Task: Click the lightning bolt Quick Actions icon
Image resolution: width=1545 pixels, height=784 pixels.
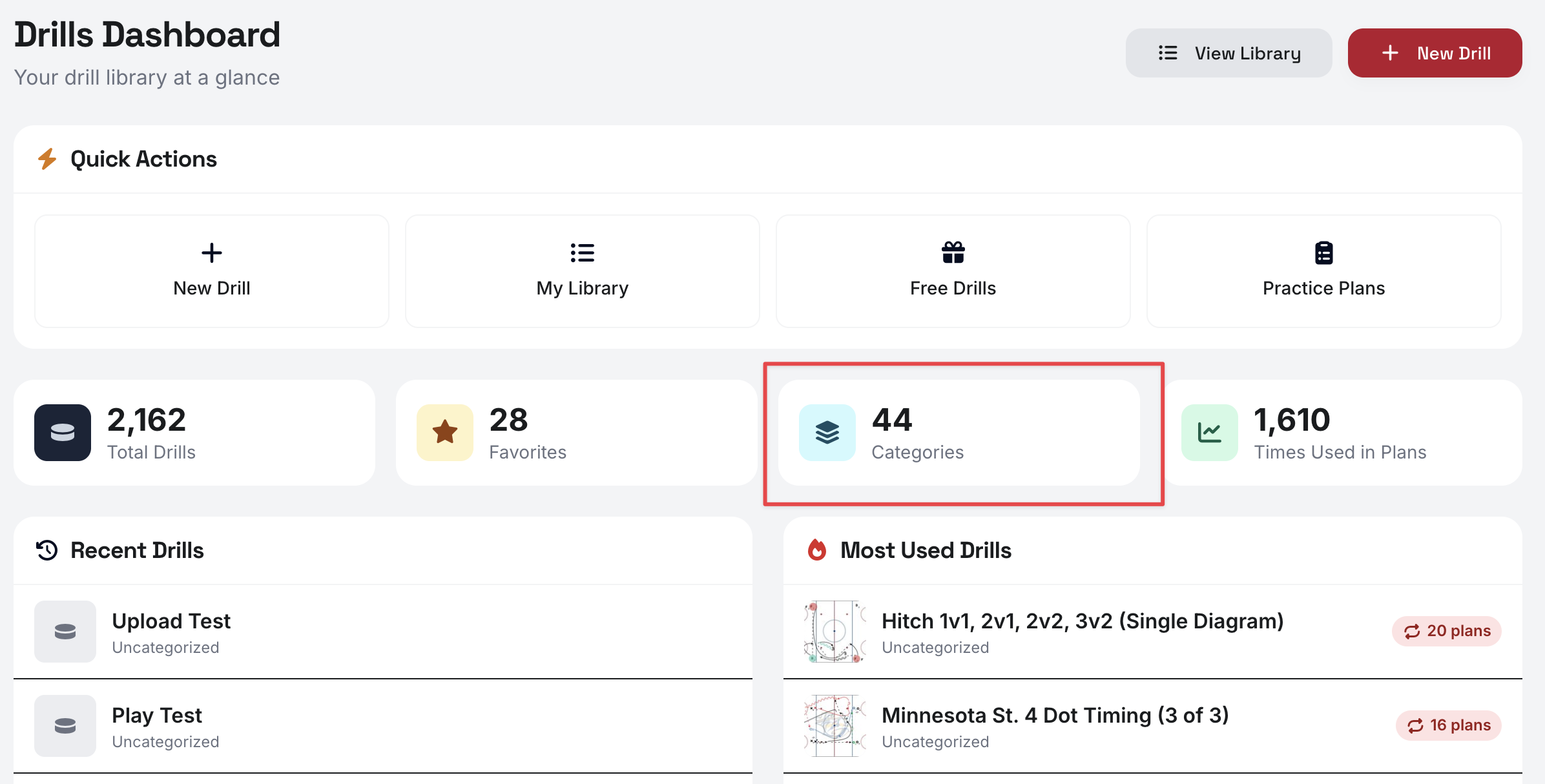Action: (x=47, y=159)
